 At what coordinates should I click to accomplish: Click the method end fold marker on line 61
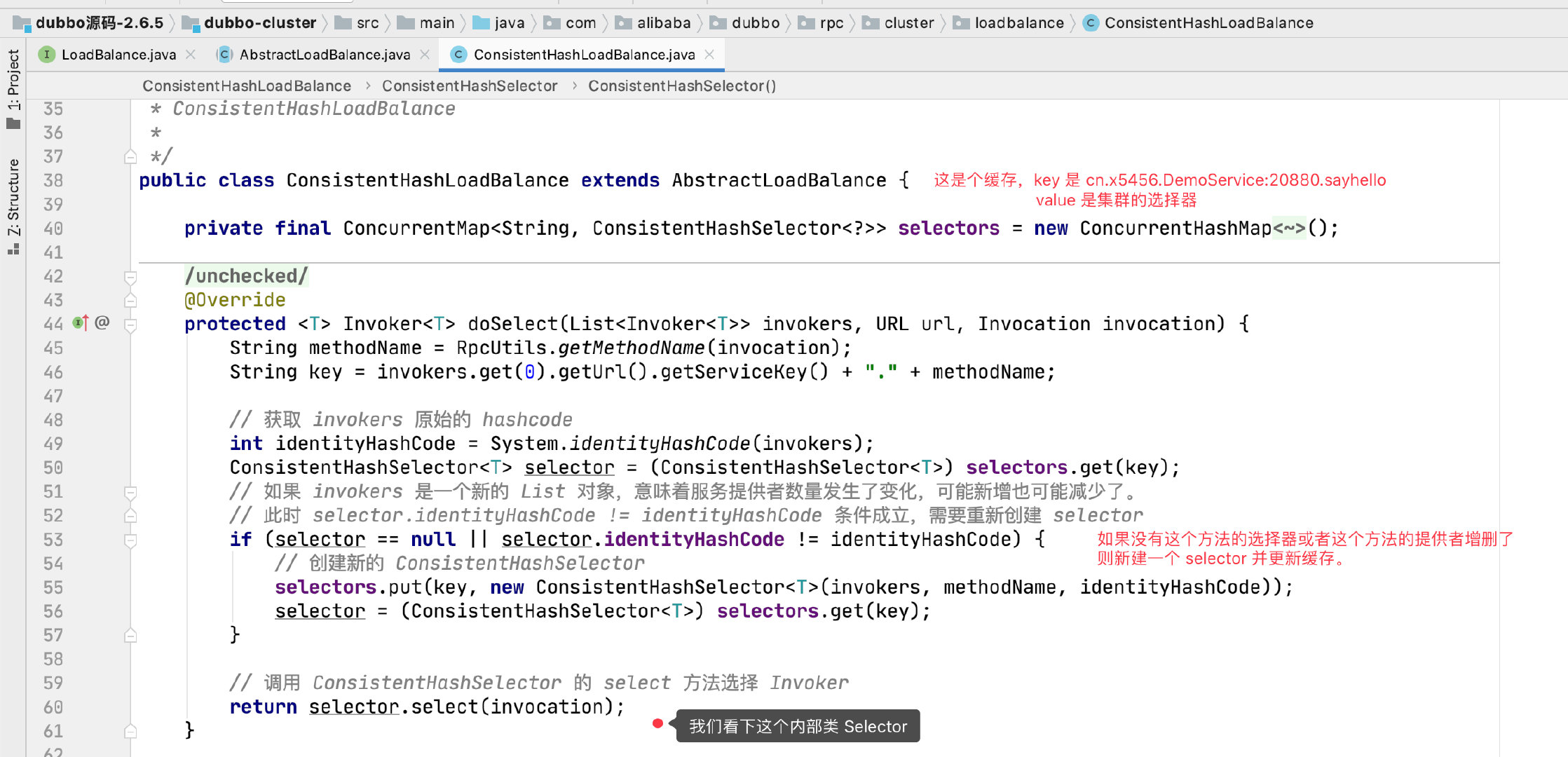(130, 732)
